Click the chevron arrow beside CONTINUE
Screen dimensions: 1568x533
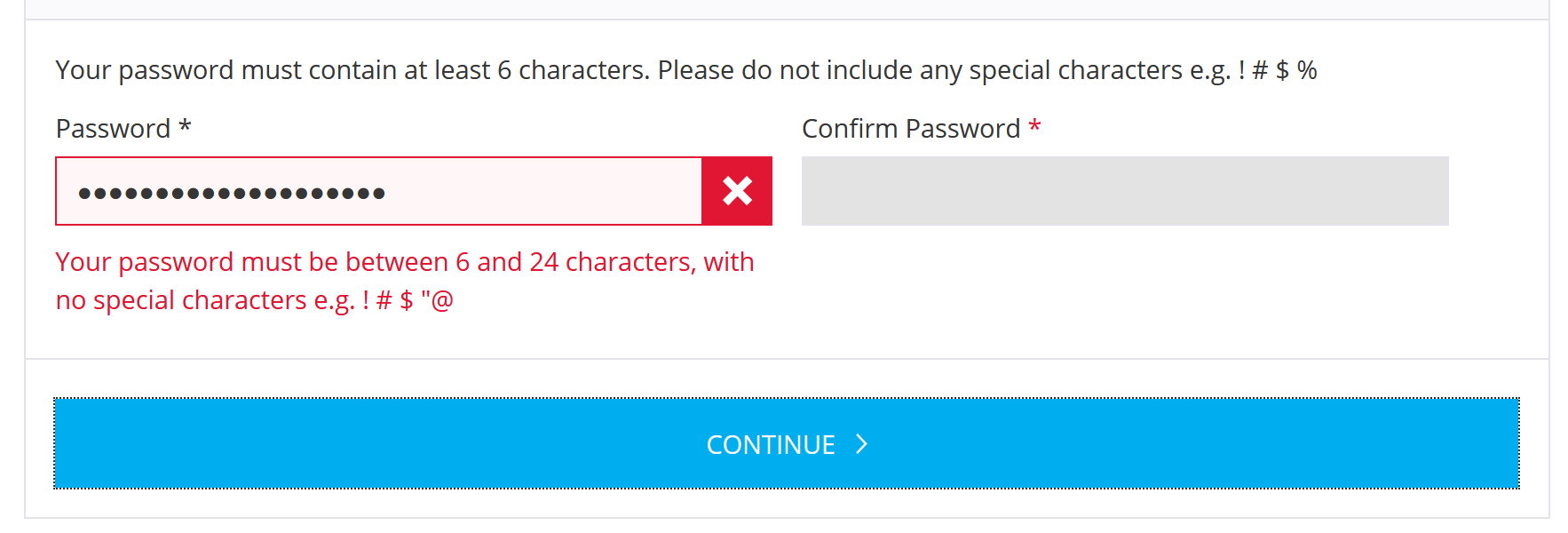click(860, 444)
